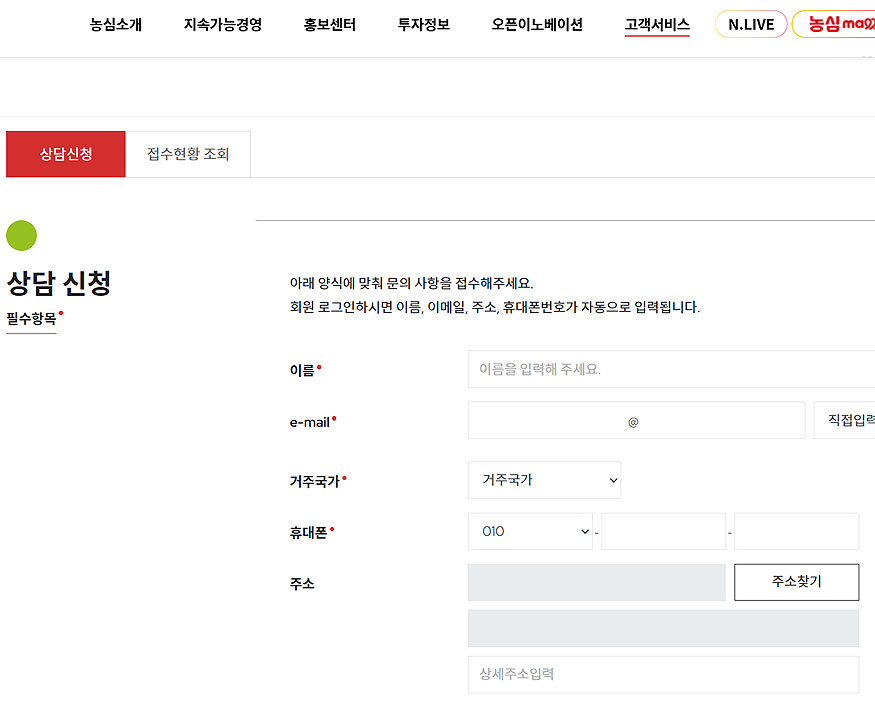Click the e-mail address input field

click(545, 421)
